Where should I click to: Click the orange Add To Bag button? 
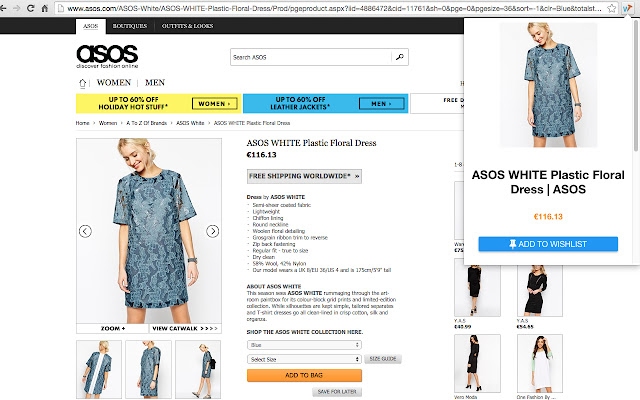(304, 375)
